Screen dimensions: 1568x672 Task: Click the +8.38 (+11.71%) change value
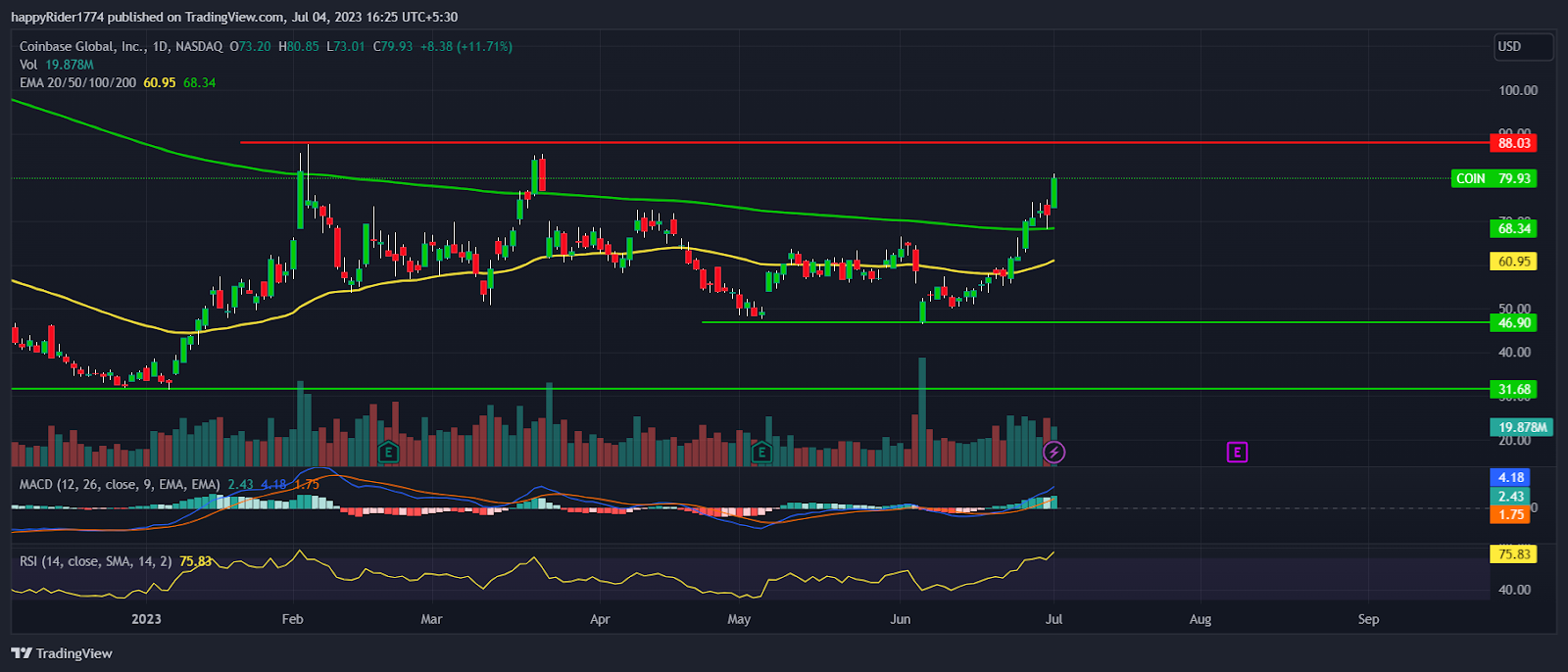[466, 46]
